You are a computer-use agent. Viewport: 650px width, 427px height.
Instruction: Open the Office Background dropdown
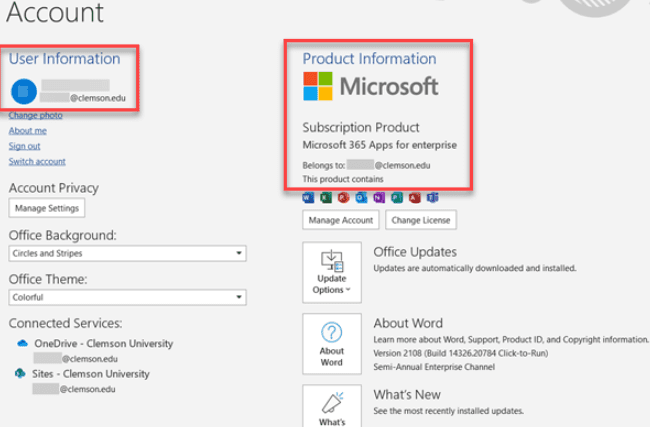tap(127, 254)
